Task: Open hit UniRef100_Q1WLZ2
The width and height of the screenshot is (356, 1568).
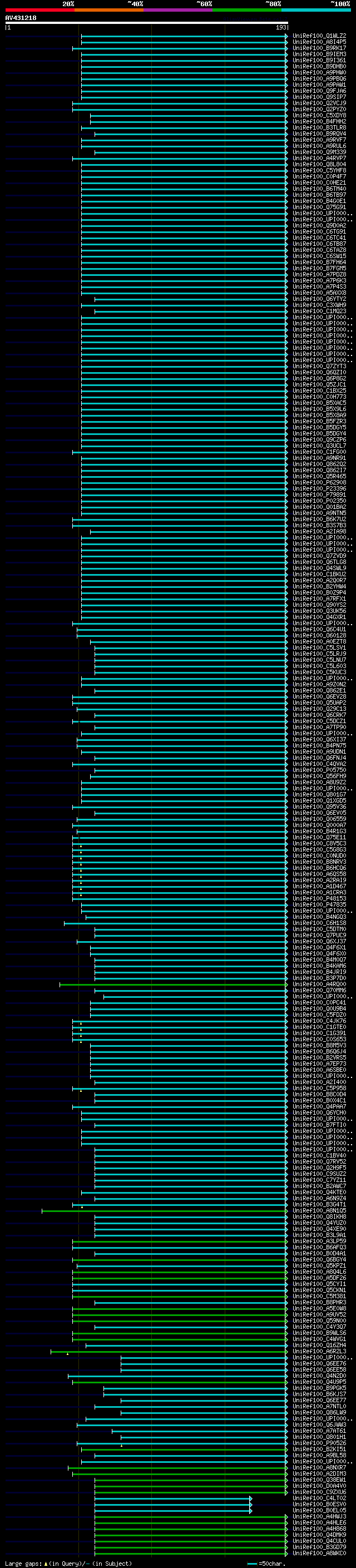Action: [319, 36]
